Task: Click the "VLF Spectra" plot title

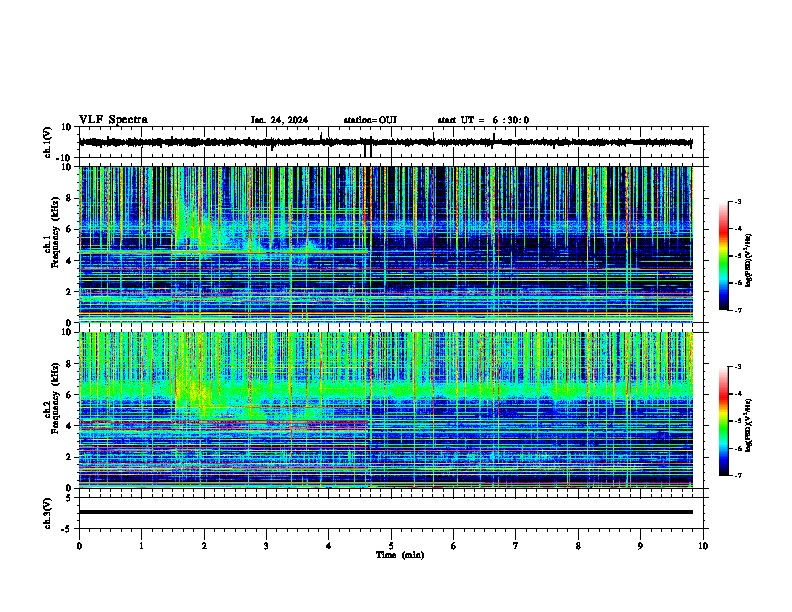Action: coord(113,120)
